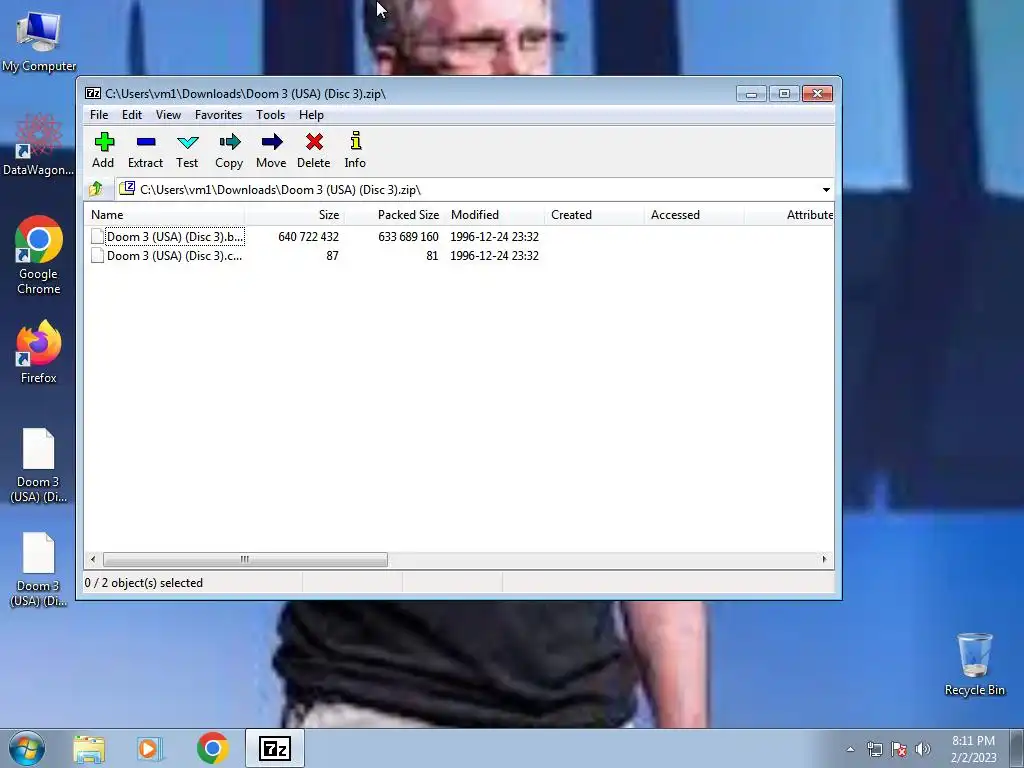Maximize the 7-Zip window
1024x768 pixels.
pyautogui.click(x=784, y=93)
